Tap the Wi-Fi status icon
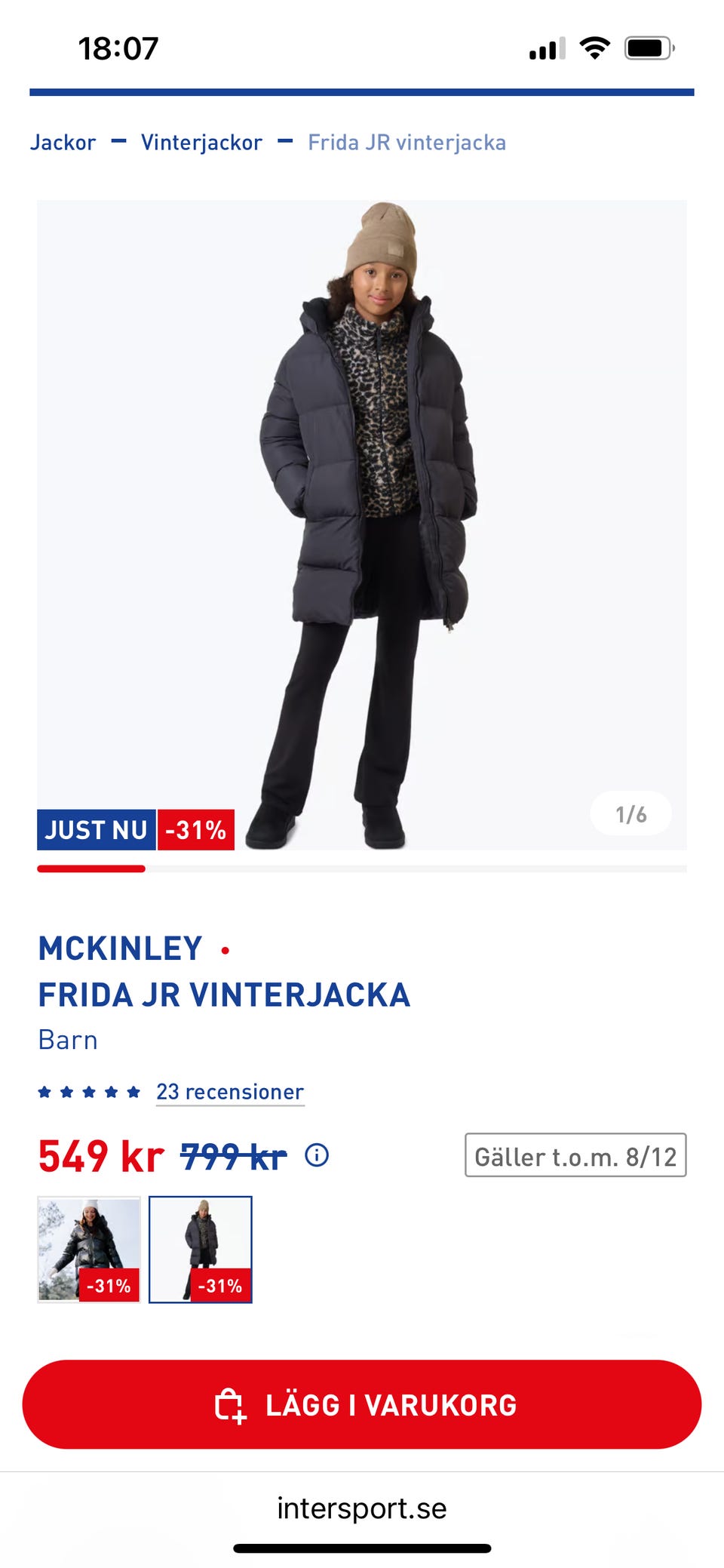This screenshot has width=724, height=1568. click(x=594, y=48)
